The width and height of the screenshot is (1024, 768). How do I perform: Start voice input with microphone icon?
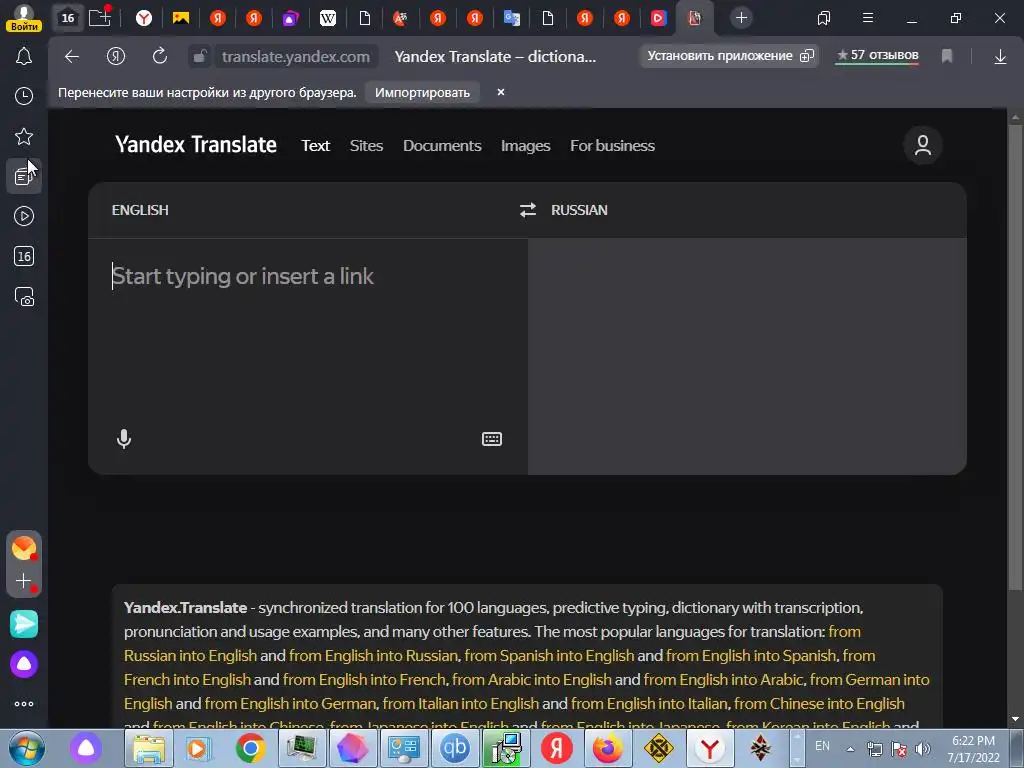pos(123,439)
